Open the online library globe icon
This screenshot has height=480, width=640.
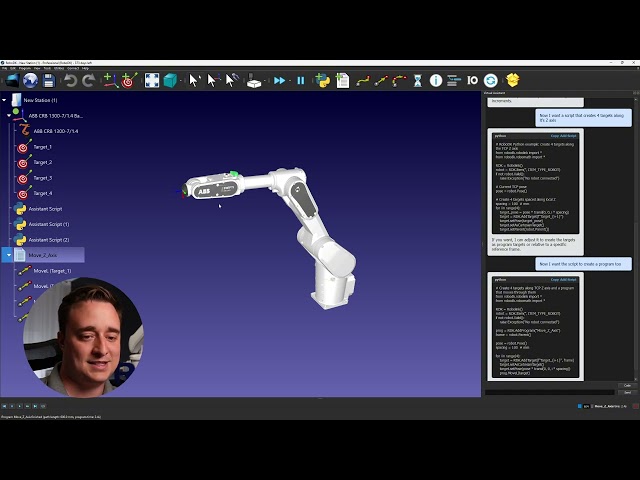pyautogui.click(x=30, y=80)
